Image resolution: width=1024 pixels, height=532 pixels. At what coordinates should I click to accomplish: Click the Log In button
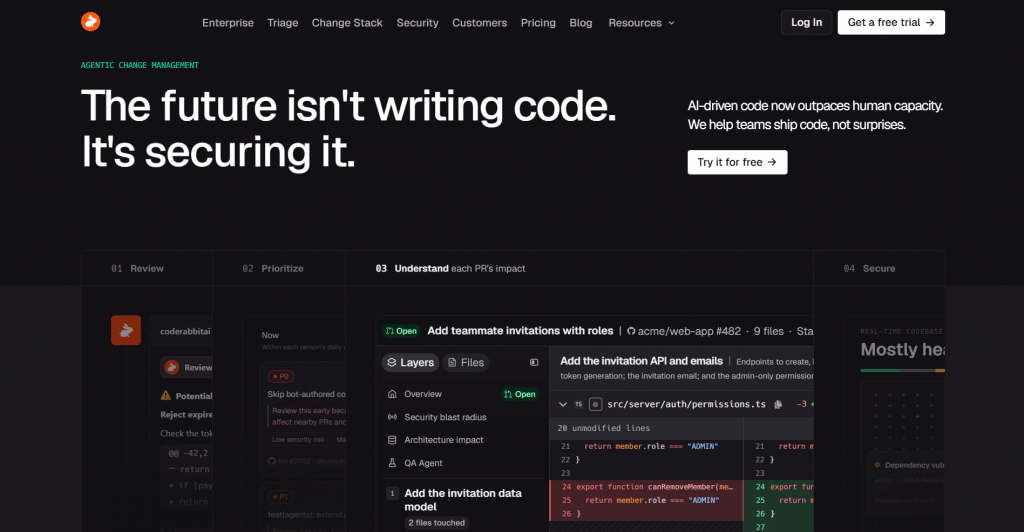tap(807, 22)
